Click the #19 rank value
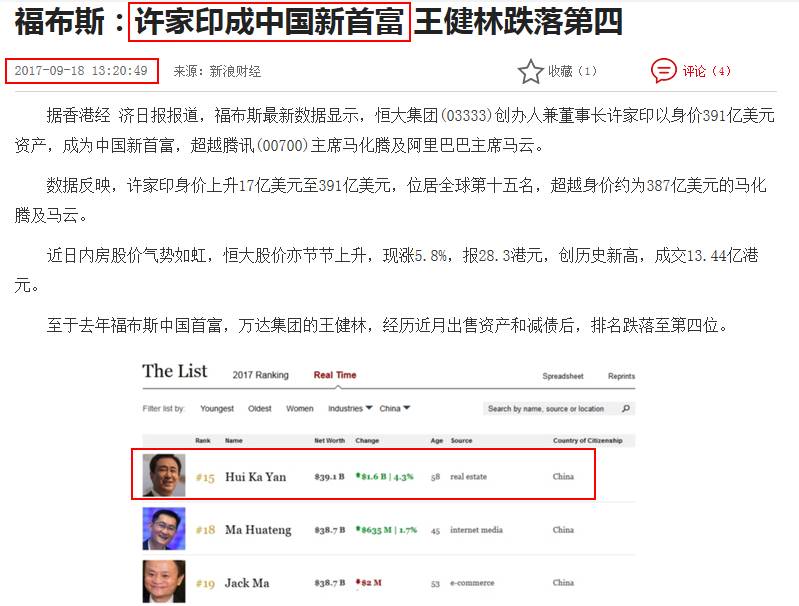This screenshot has width=799, height=606. point(205,583)
